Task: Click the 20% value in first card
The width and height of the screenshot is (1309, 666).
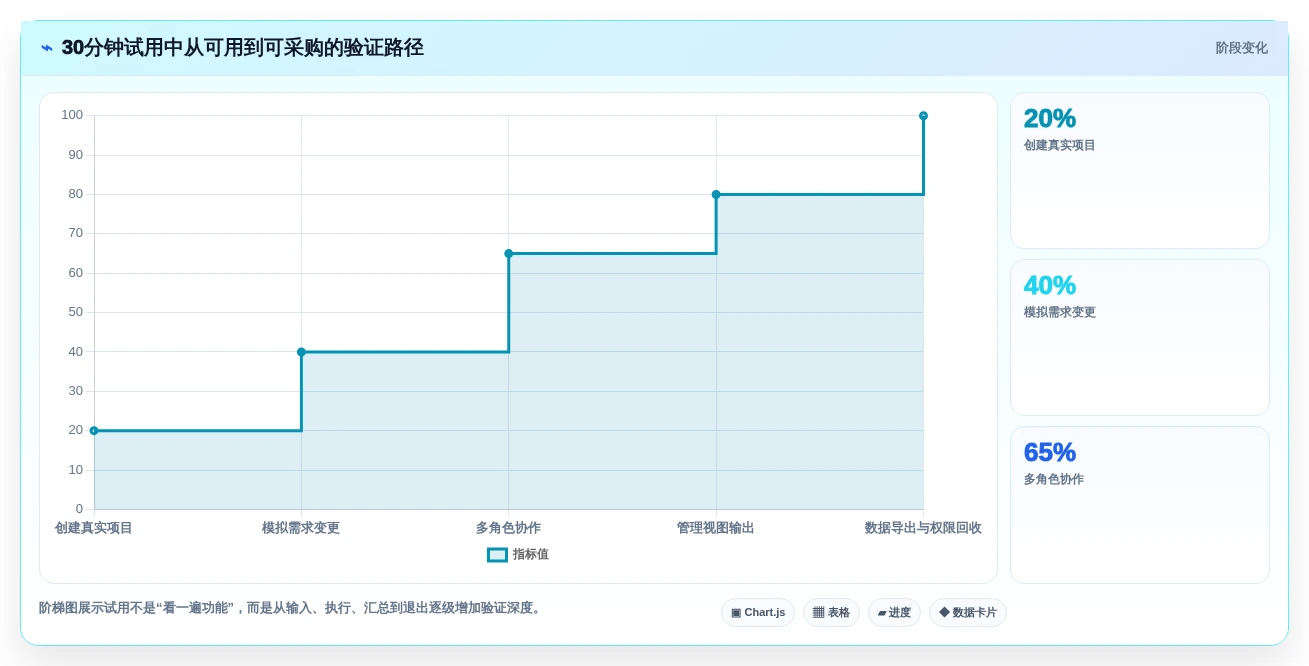Action: pos(1050,118)
